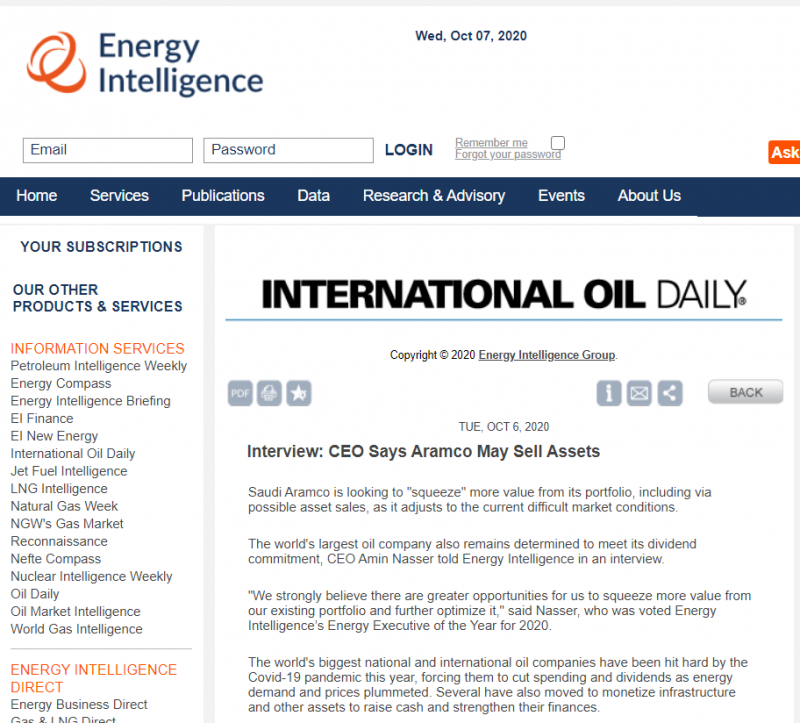Click the International Oil Daily masthead
This screenshot has height=723, width=800.
click(x=504, y=294)
